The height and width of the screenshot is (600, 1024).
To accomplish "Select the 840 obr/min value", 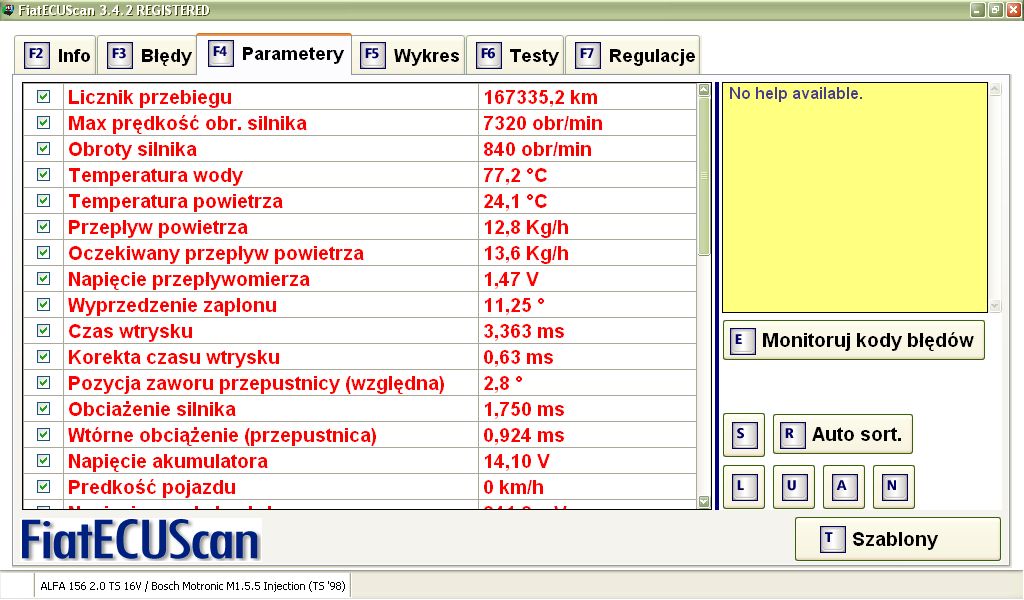I will 537,150.
